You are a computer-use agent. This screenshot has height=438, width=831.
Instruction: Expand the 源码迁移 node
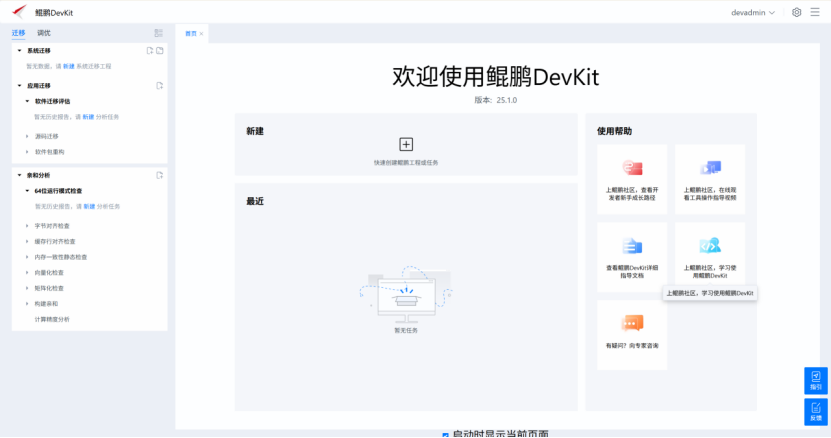[x=28, y=136]
